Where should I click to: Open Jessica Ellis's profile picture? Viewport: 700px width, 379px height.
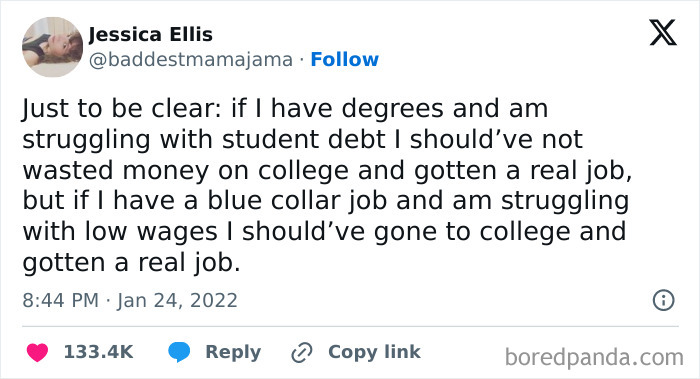pos(52,47)
